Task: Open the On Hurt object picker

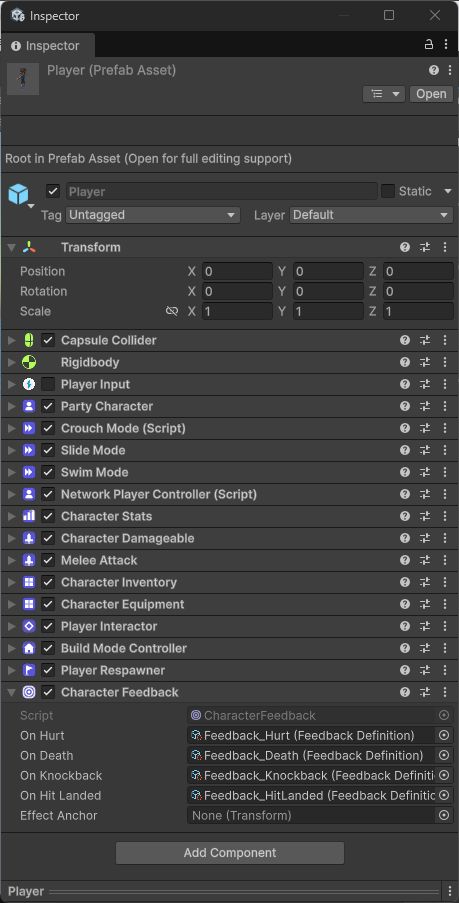Action: click(x=444, y=735)
